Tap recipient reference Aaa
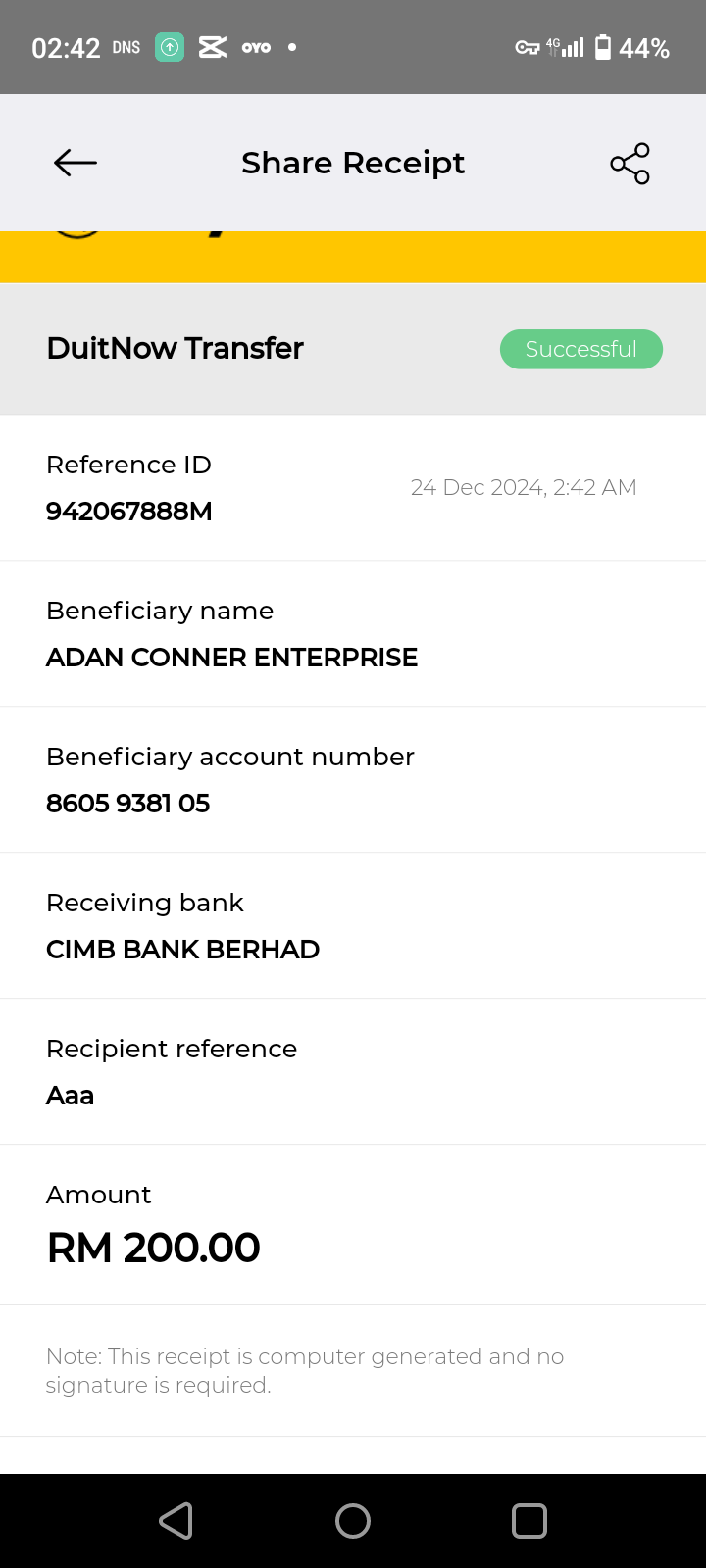The width and height of the screenshot is (706, 1568). coord(70,1096)
